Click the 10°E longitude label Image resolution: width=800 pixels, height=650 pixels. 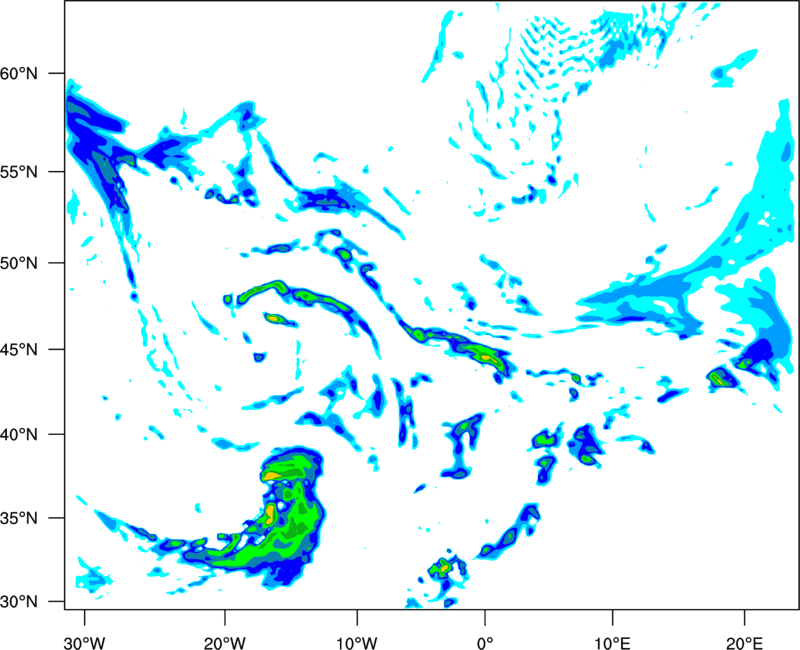point(613,642)
